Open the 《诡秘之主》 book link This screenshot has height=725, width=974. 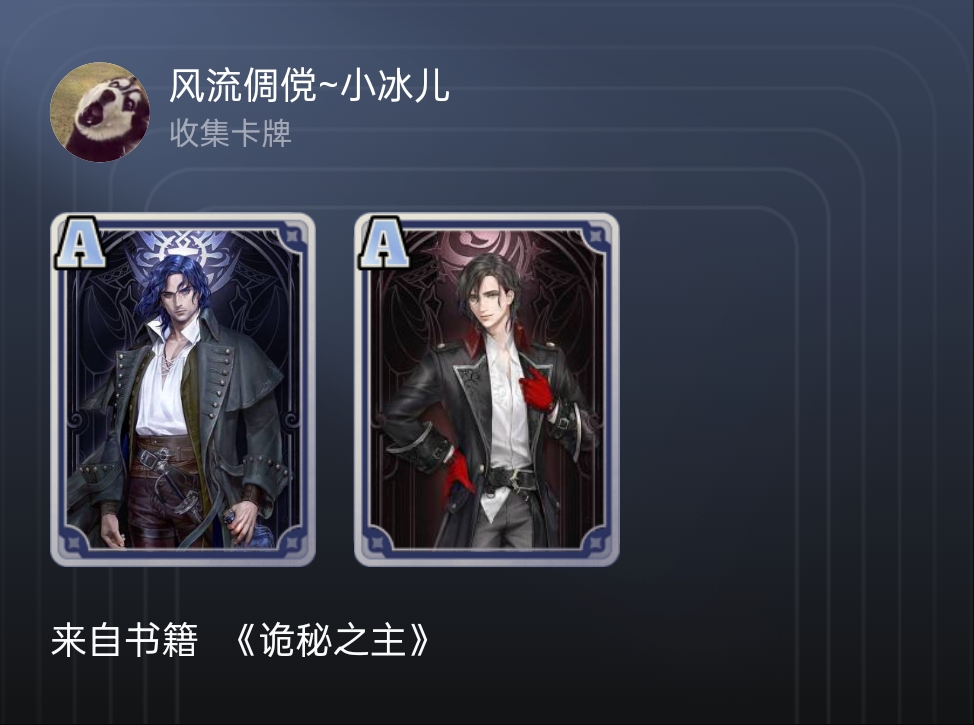pos(332,640)
